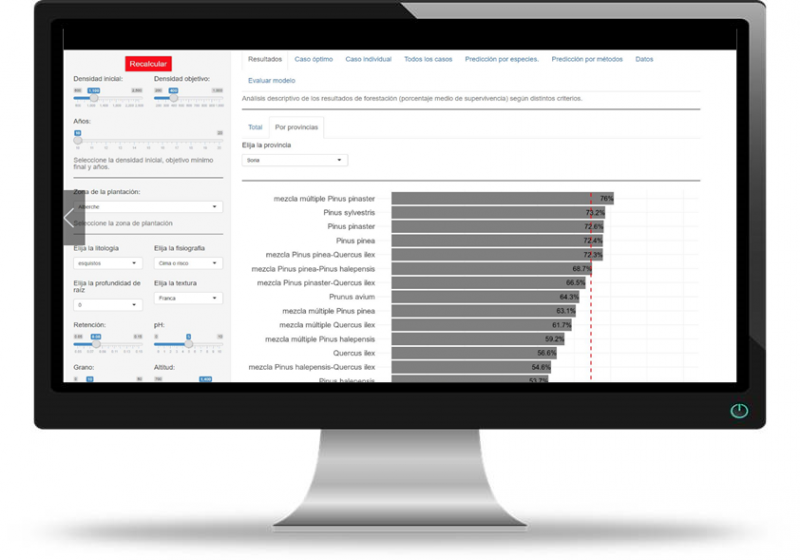This screenshot has height=560, width=800.
Task: Expand the litología dropdown
Action: [108, 263]
